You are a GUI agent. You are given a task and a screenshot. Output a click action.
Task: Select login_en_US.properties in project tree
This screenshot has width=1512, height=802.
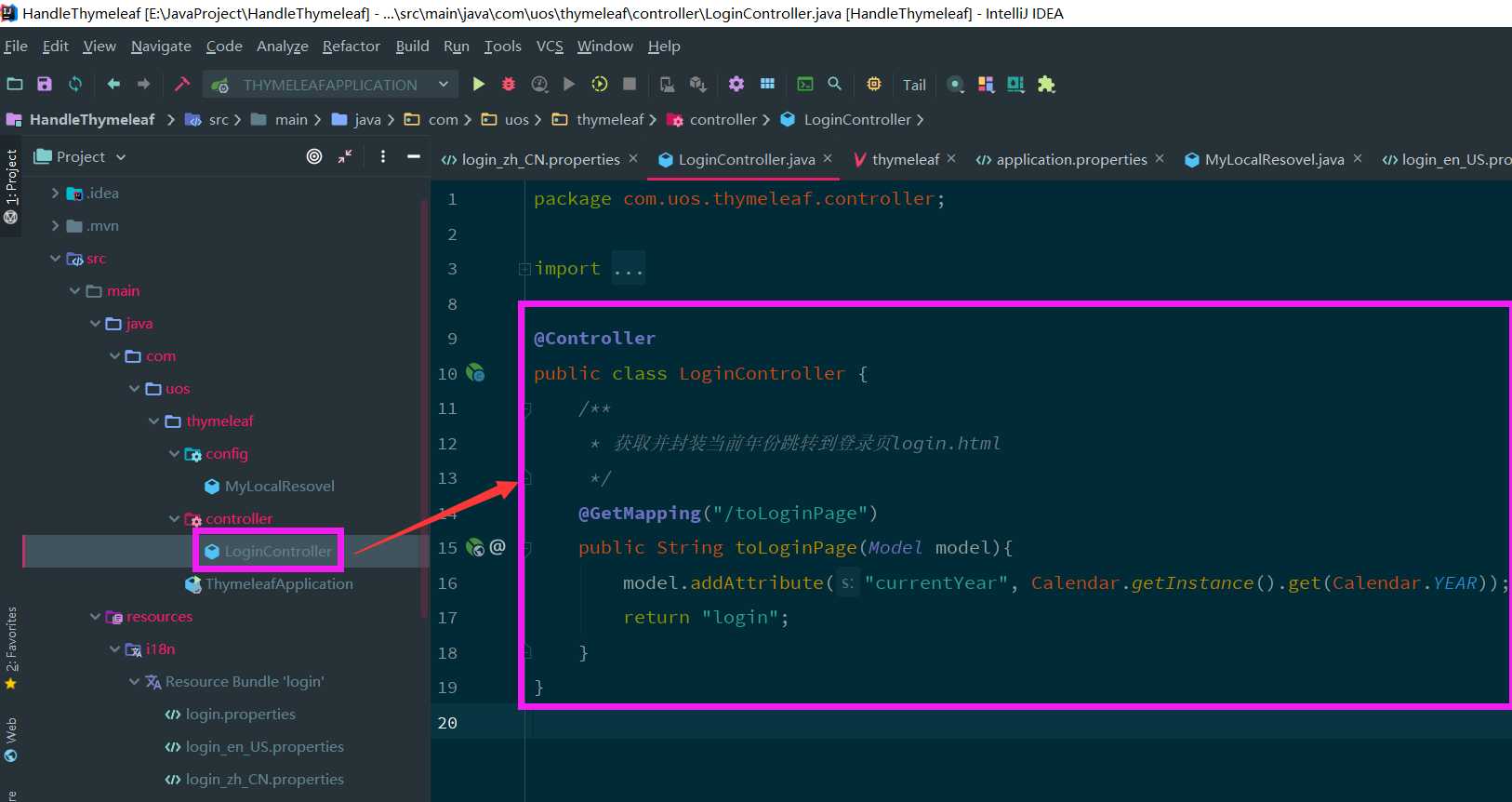(264, 746)
